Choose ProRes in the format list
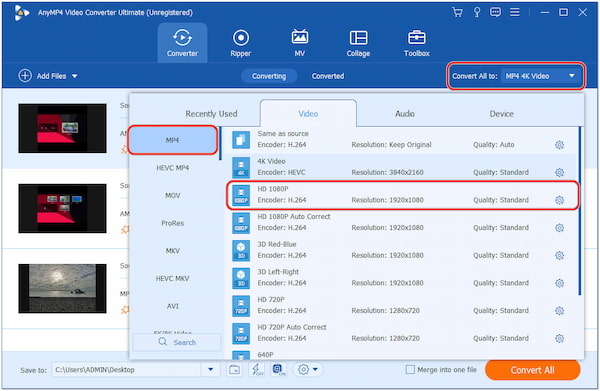Viewport: 600px width, 391px height. click(x=173, y=223)
